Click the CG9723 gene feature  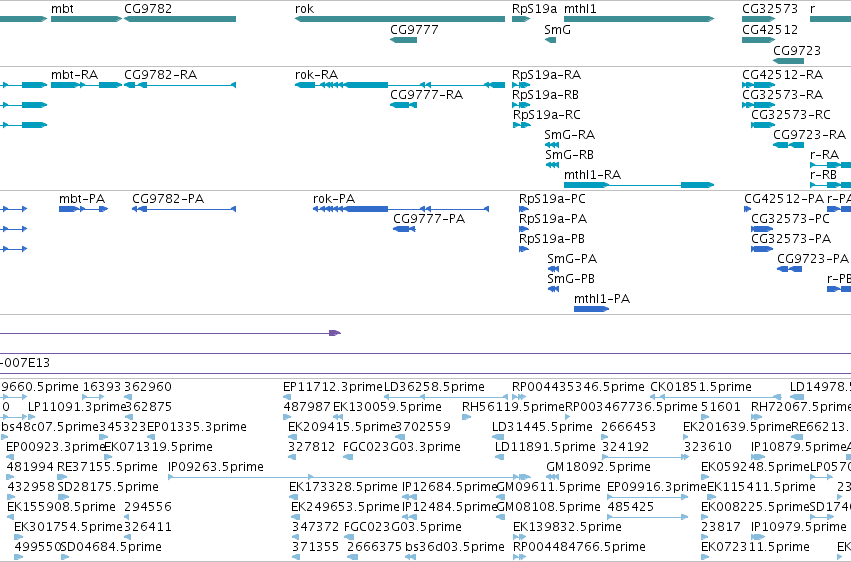coord(788,61)
